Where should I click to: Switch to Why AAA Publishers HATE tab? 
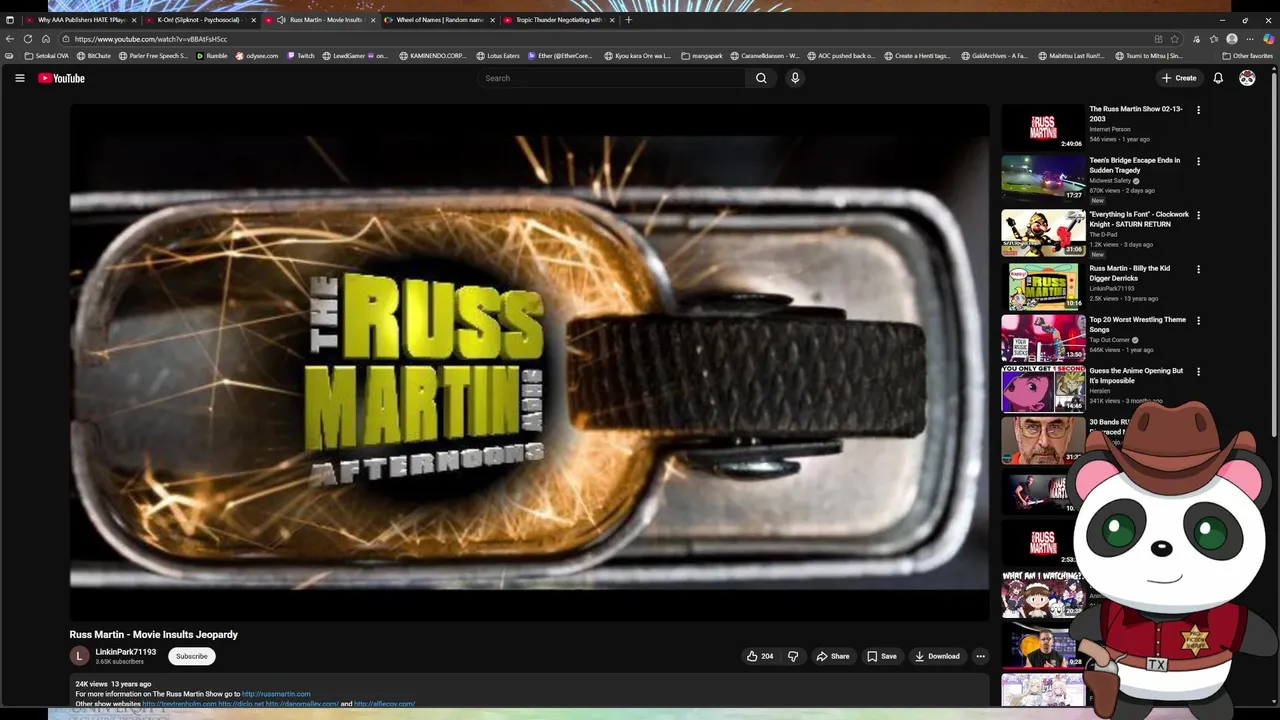coord(82,20)
